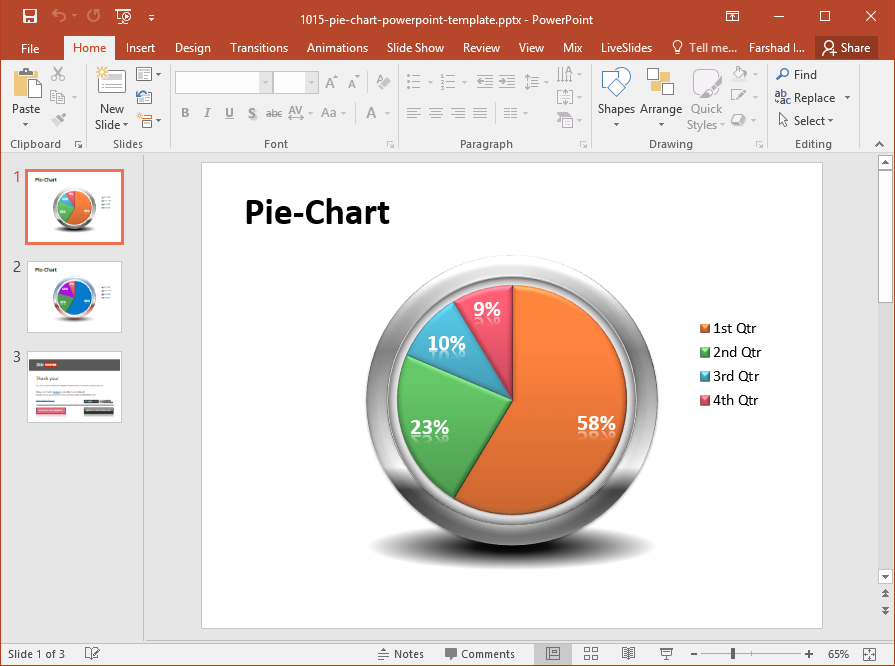Click the Paste clipboard icon
The width and height of the screenshot is (895, 666).
26,84
